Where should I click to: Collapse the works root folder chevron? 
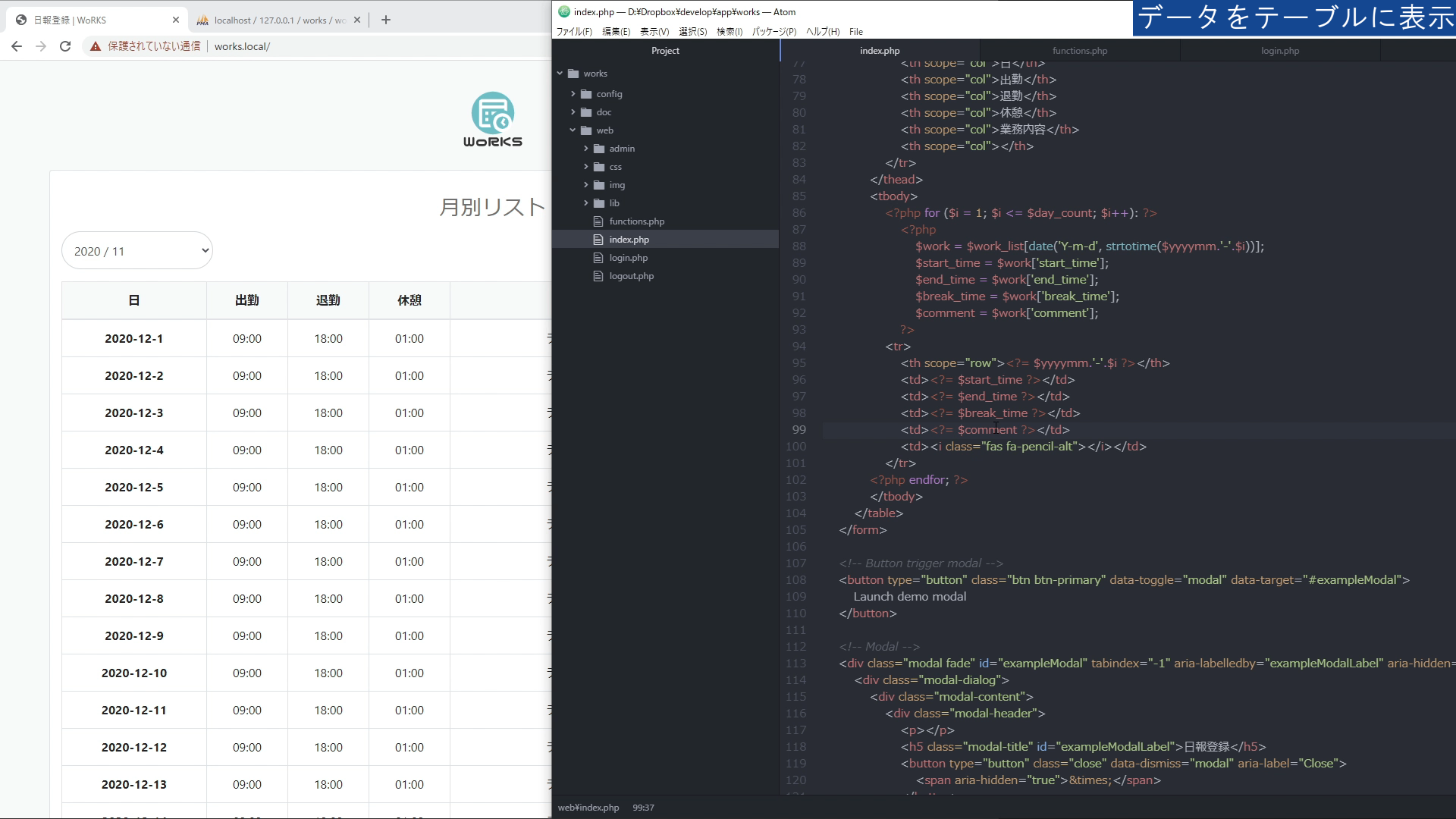[560, 74]
